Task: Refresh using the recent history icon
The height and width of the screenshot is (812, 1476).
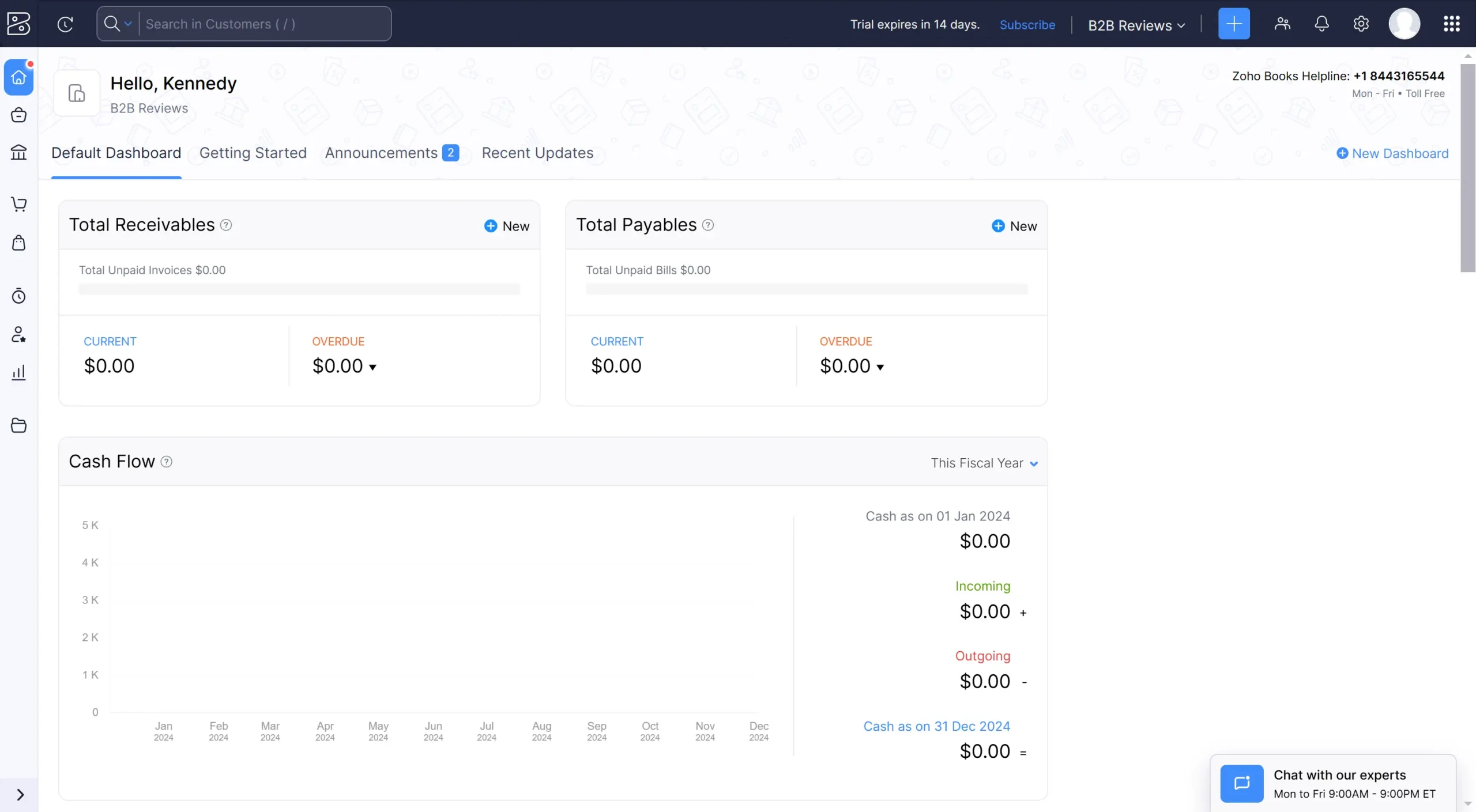Action: pos(65,24)
